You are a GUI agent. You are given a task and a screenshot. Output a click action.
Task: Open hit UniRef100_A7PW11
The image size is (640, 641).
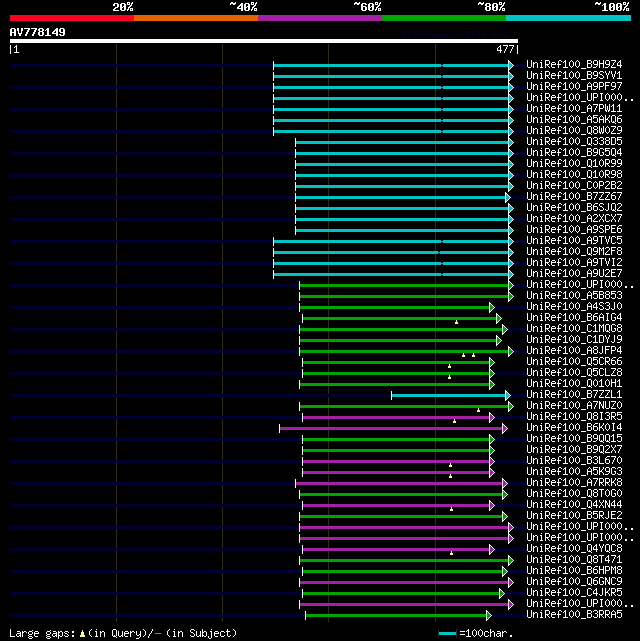(x=574, y=109)
